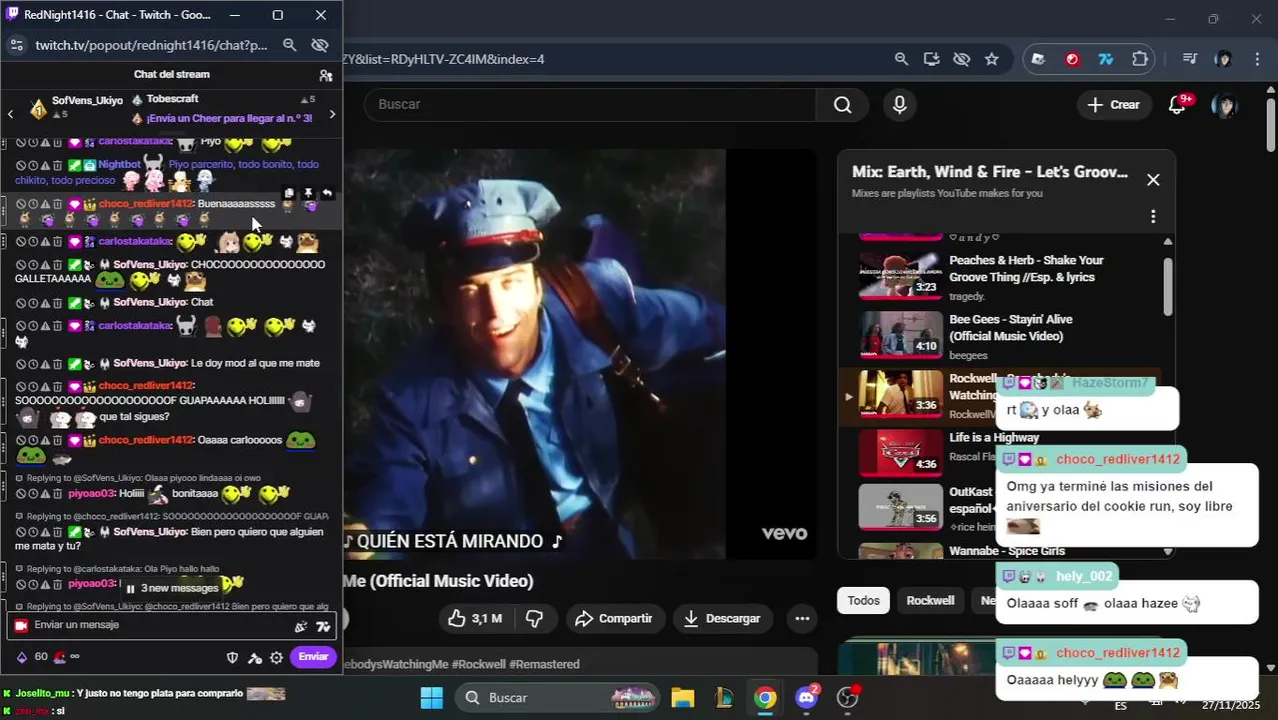This screenshot has height=720, width=1278.
Task: Click Crear button on YouTube
Action: point(1114,105)
